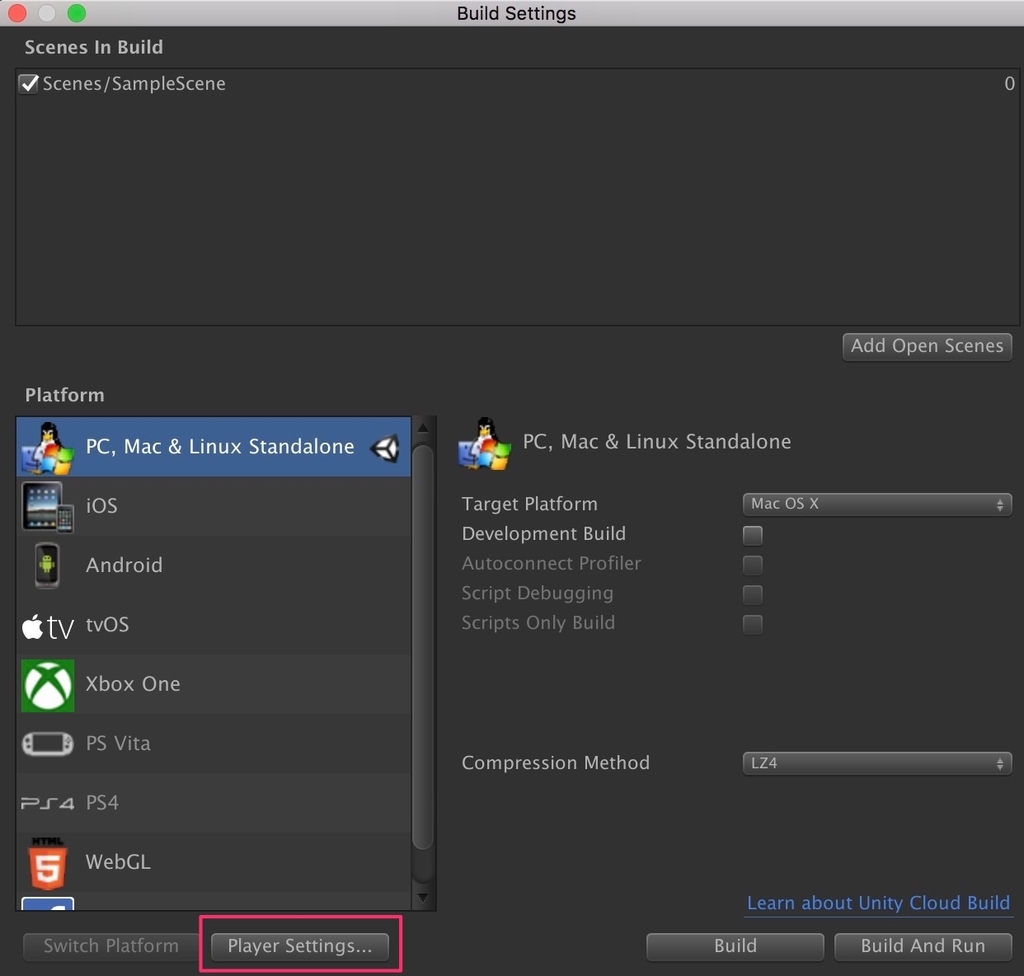Click the PS Vita handheld icon

point(48,743)
